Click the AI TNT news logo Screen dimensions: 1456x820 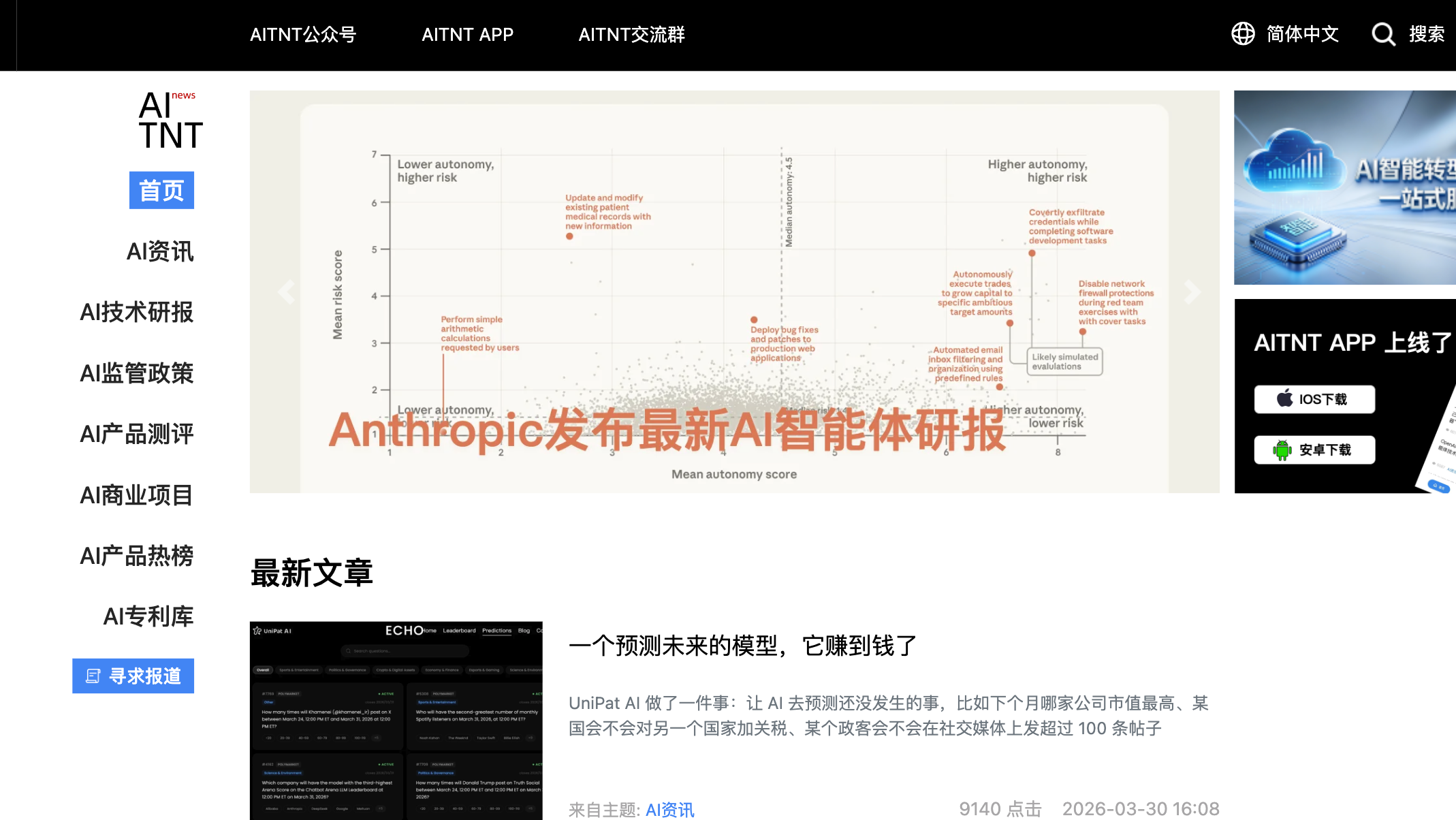point(170,121)
